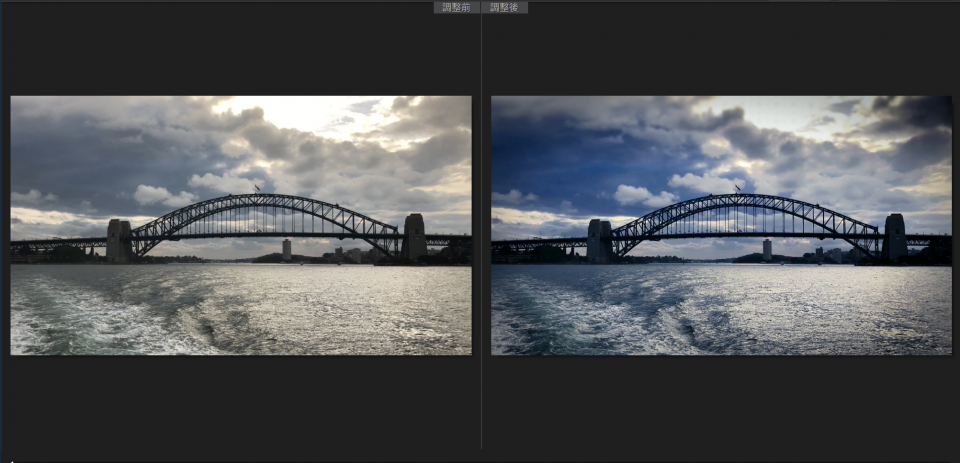Click the after-adjustment bridge photo
Screen dimensions: 960x463
coord(721,225)
